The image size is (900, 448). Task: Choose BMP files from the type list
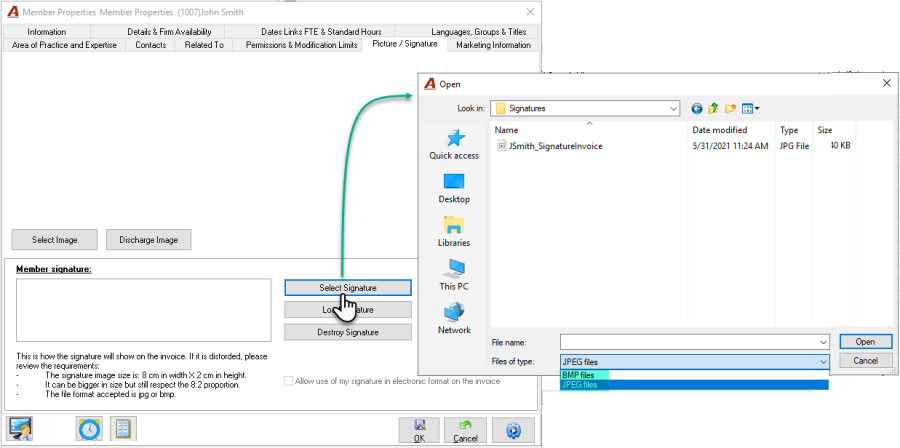point(695,375)
